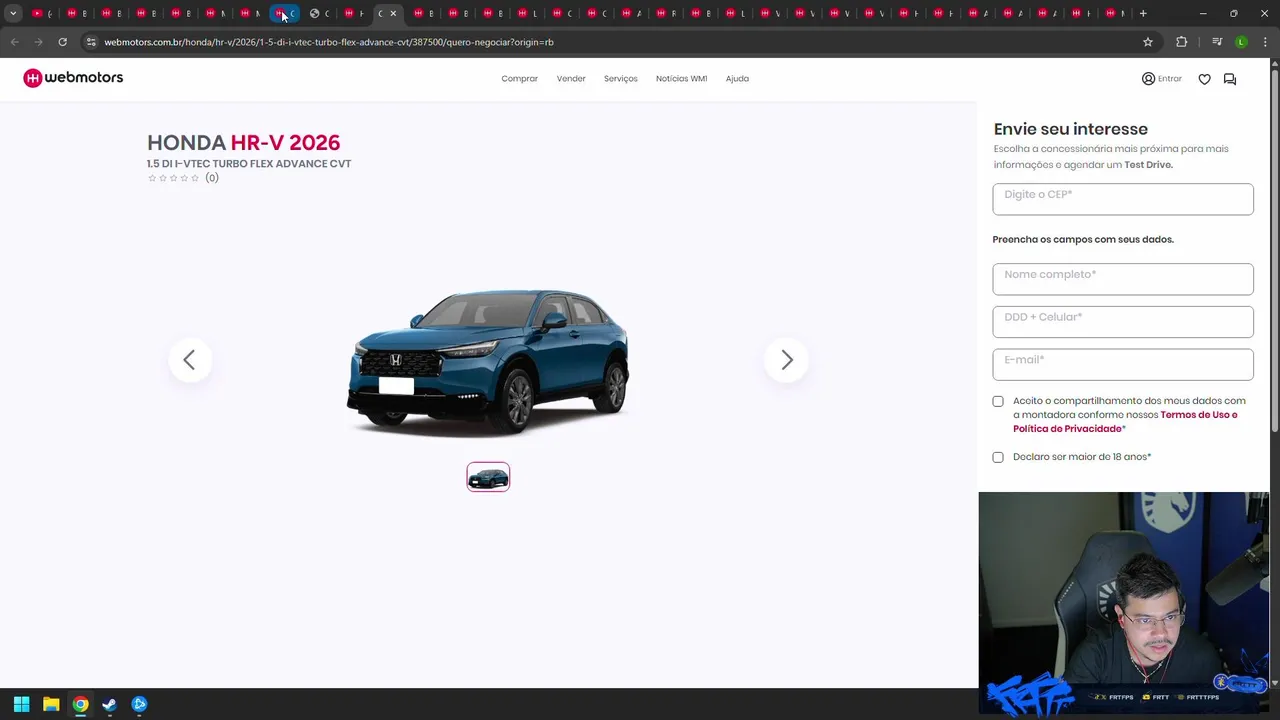Screen dimensions: 1280x720
Task: Click the 1.5 DI I-VTEC TURBO FLEX ADVANCE CVT subtitle
Action: tap(249, 164)
